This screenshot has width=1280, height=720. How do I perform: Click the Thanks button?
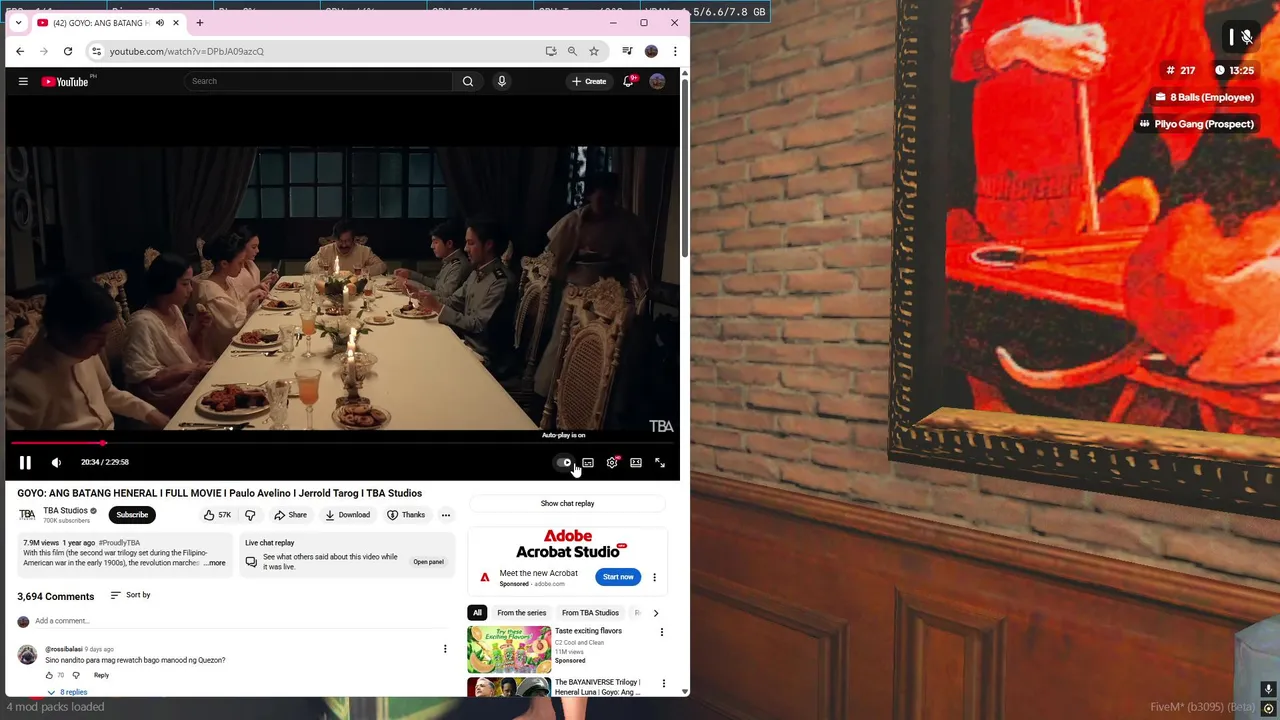tap(406, 515)
